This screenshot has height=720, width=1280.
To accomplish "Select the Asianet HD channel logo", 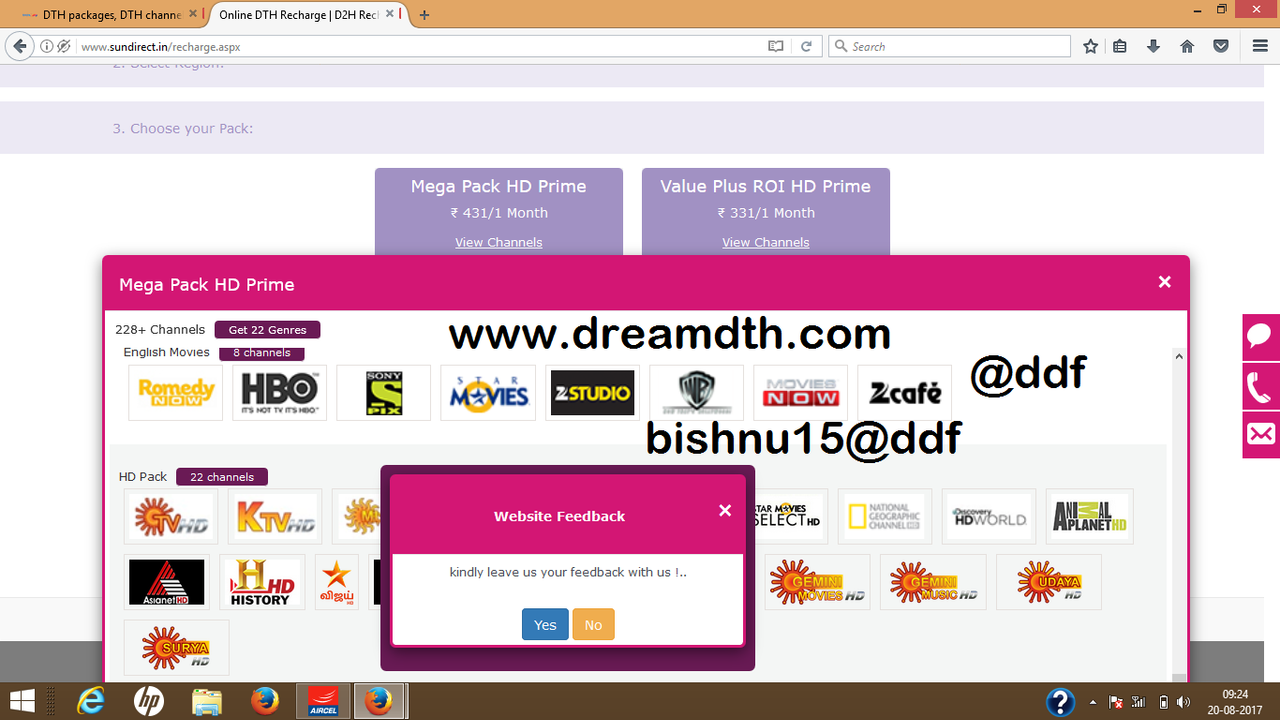I will 167,581.
